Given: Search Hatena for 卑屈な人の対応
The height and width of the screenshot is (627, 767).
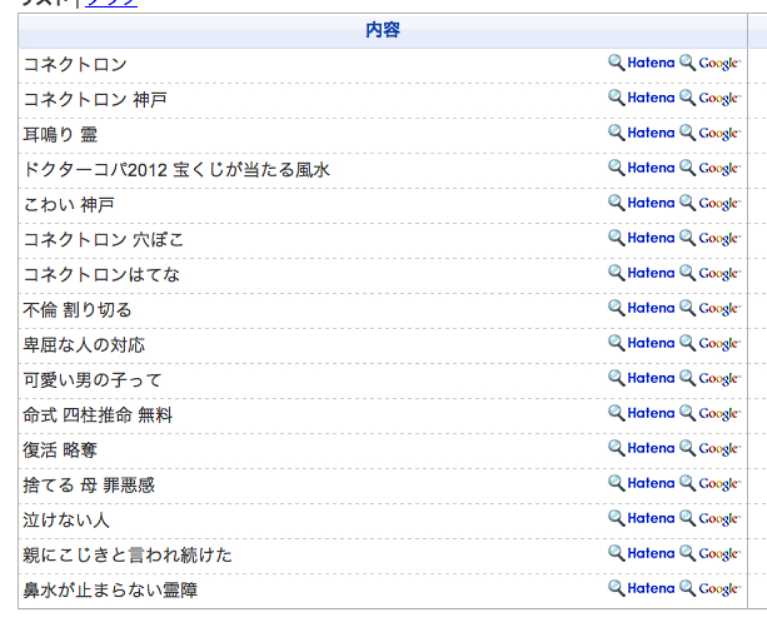Looking at the screenshot, I should pyautogui.click(x=641, y=343).
